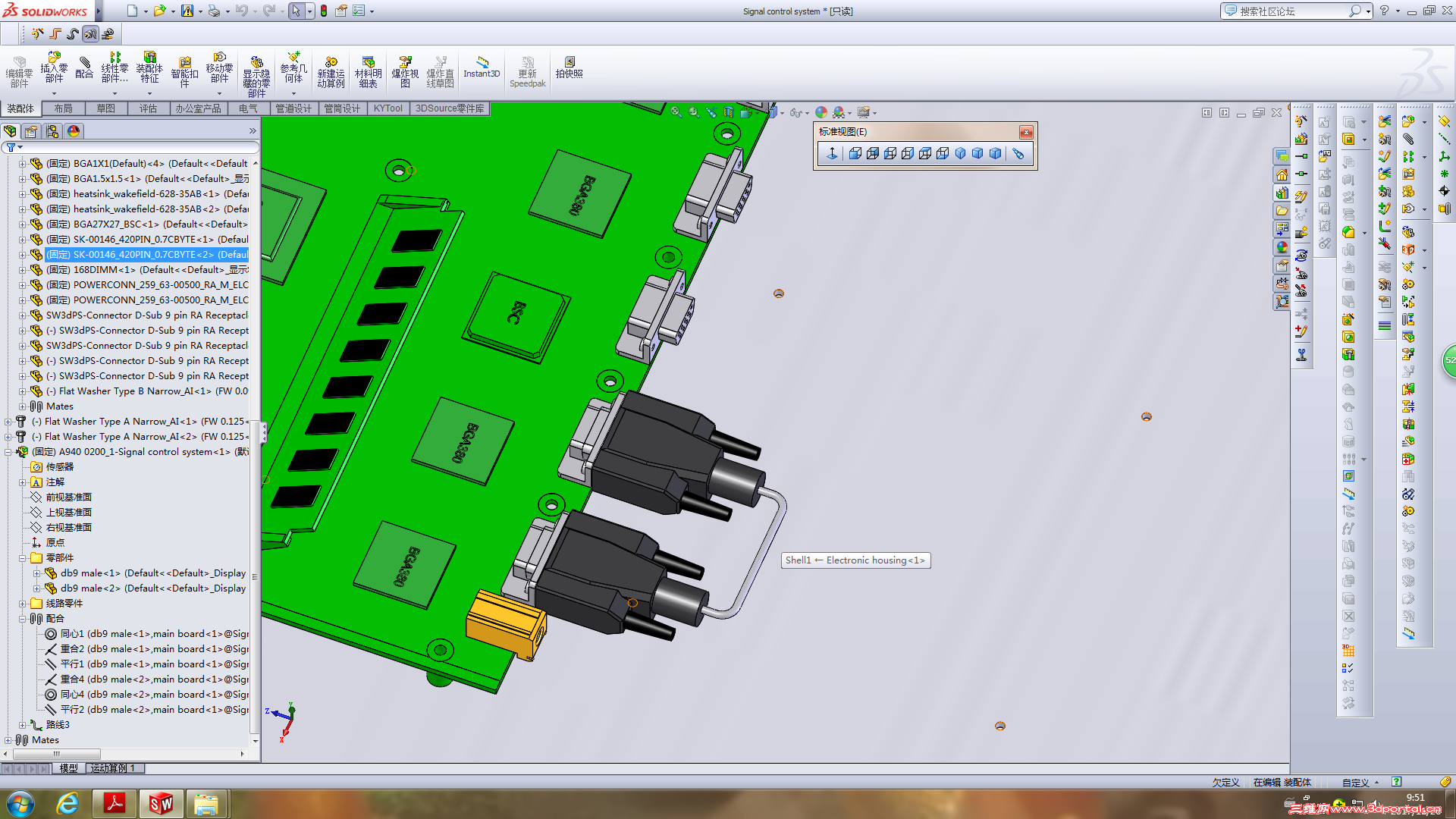Toggle the Instant3D button
This screenshot has height=819, width=1456.
(x=482, y=67)
